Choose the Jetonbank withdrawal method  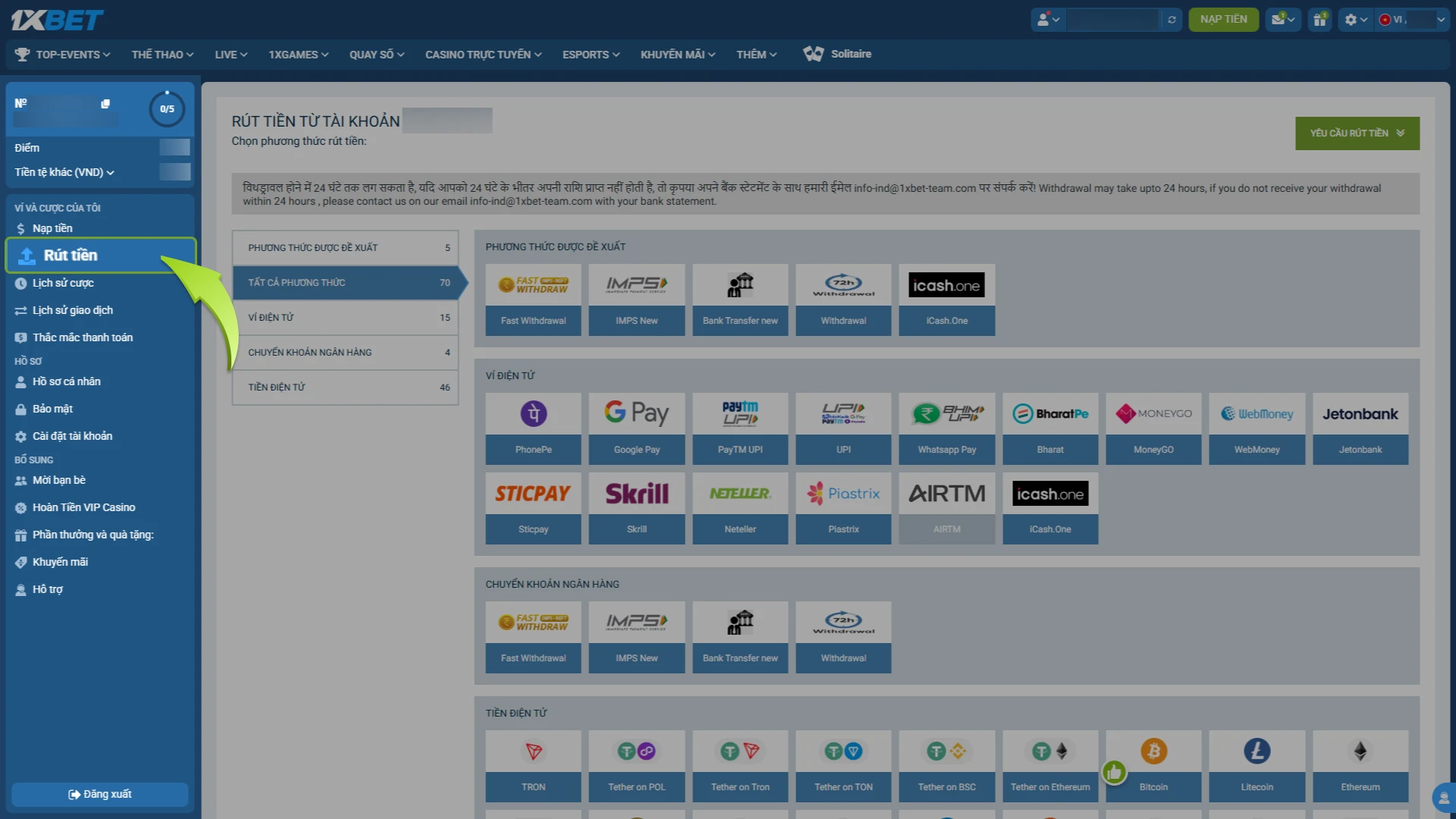[x=1360, y=428]
